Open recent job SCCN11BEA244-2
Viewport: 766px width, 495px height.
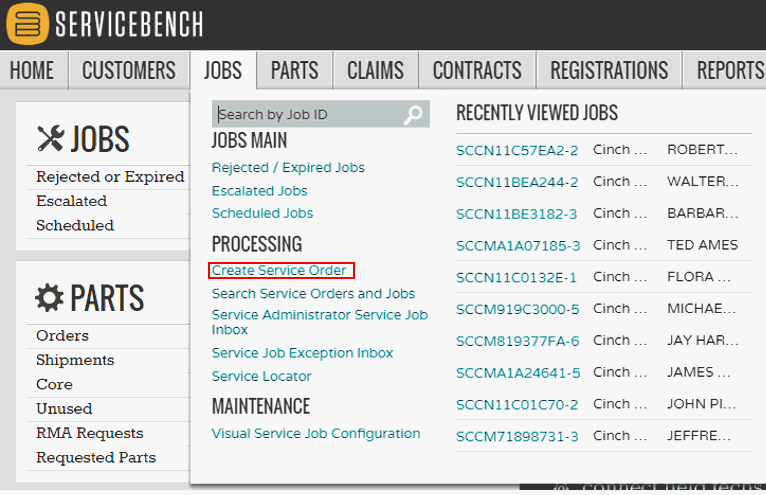[517, 182]
